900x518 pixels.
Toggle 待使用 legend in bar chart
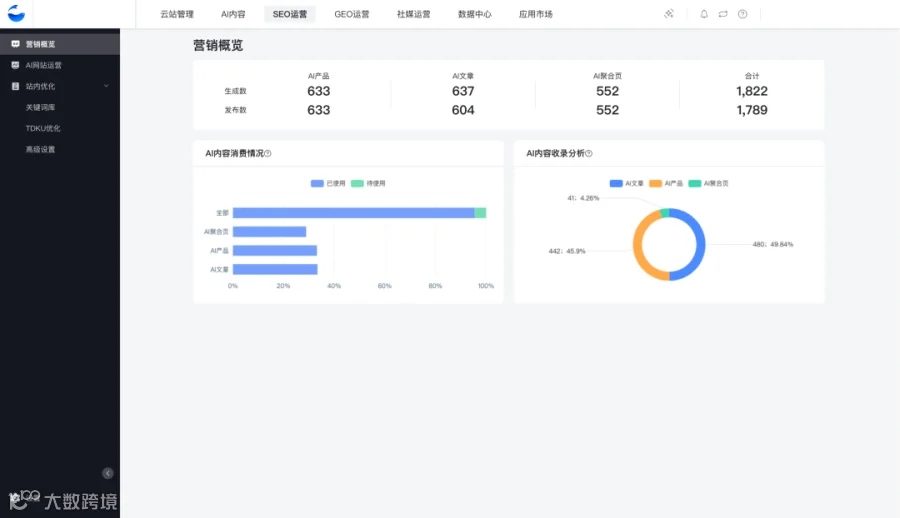coord(368,183)
